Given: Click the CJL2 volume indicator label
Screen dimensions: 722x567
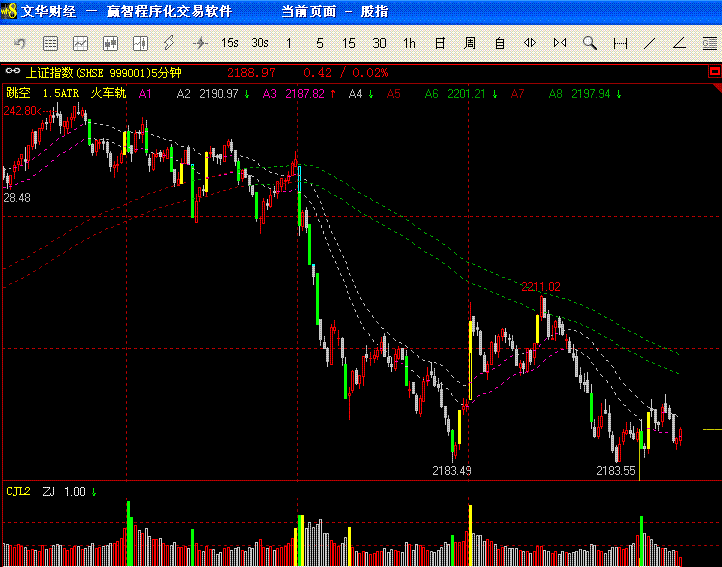Looking at the screenshot, I should click(x=18, y=491).
